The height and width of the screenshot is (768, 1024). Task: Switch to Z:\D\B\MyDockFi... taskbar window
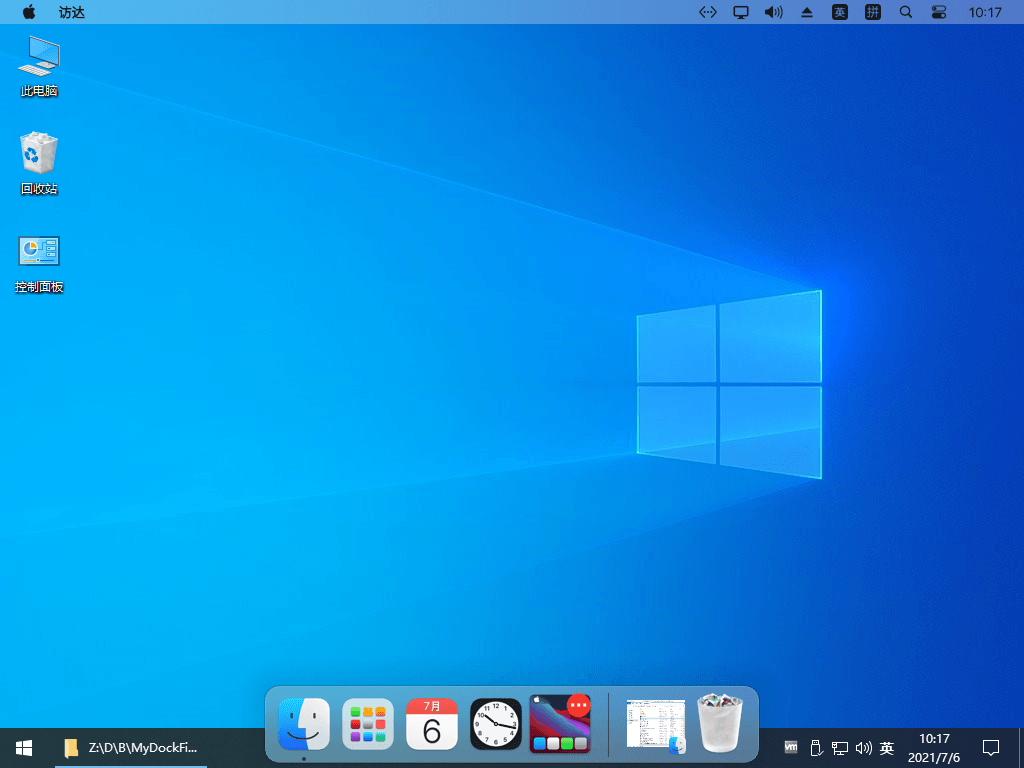coord(131,748)
